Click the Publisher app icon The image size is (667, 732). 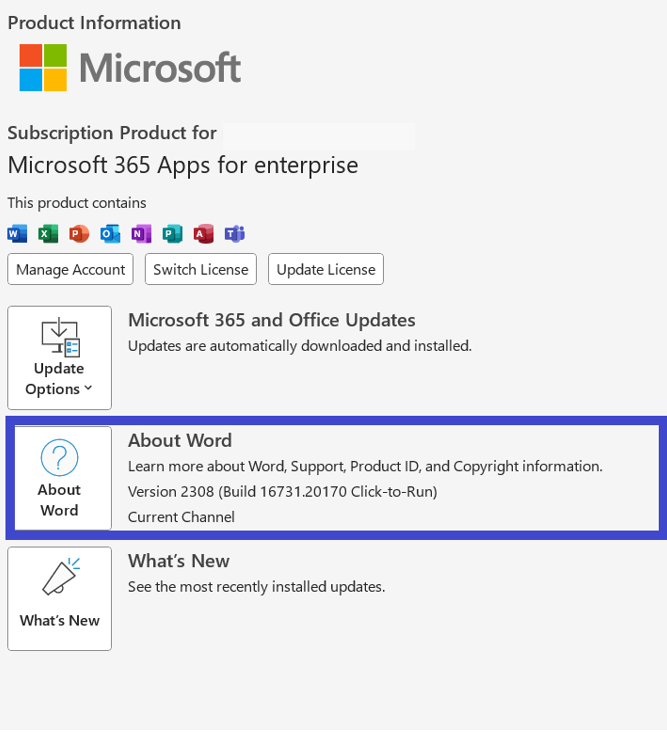tap(172, 233)
